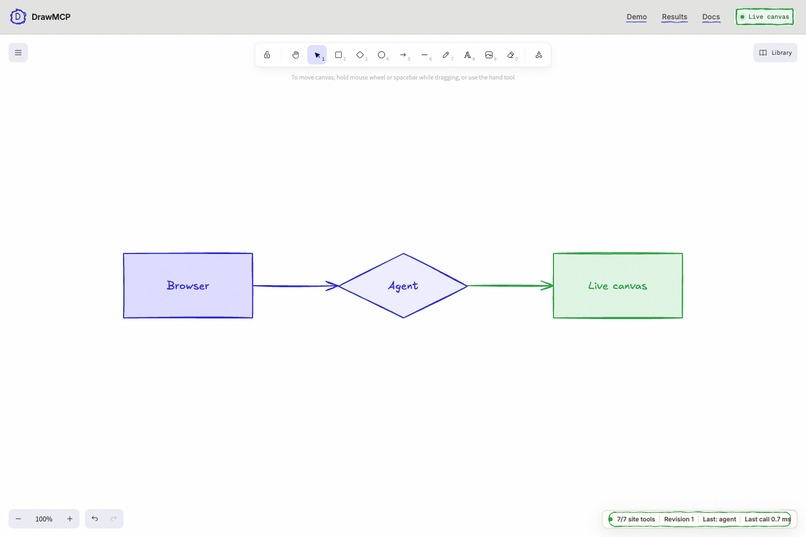
Task: Open the extra shapes tools menu
Action: (539, 55)
